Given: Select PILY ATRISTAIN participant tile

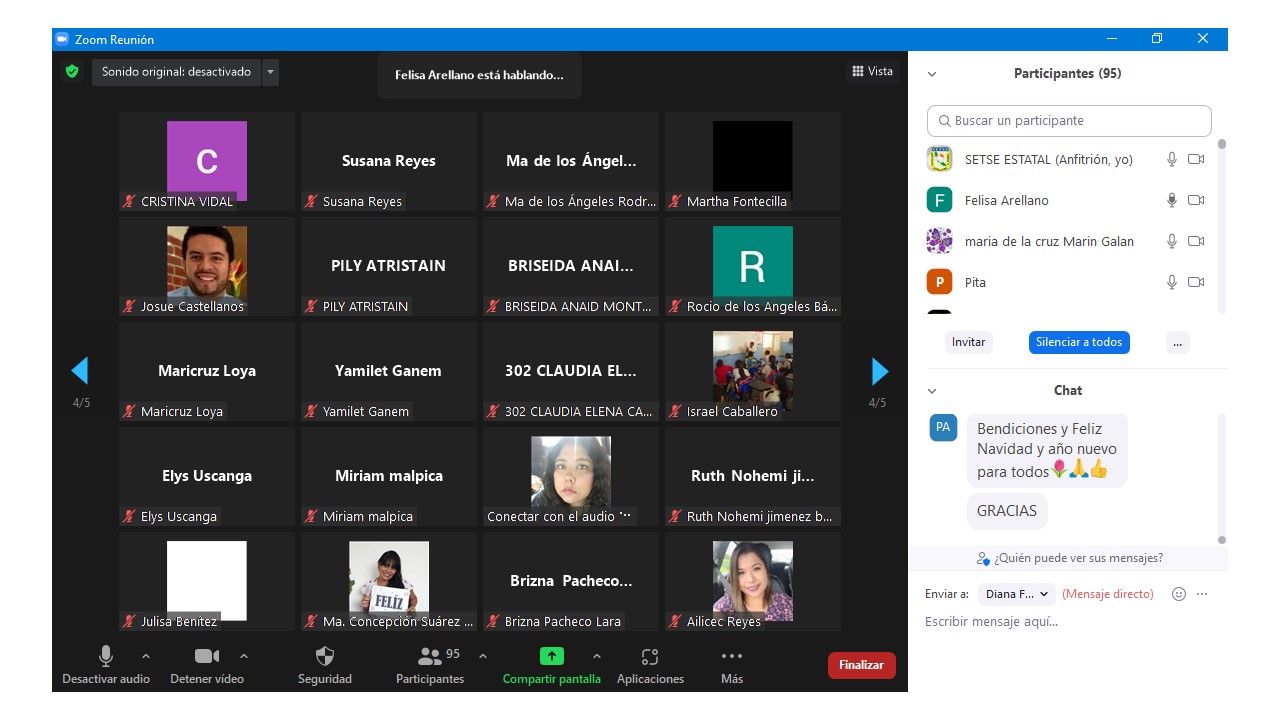Looking at the screenshot, I should coord(389,266).
